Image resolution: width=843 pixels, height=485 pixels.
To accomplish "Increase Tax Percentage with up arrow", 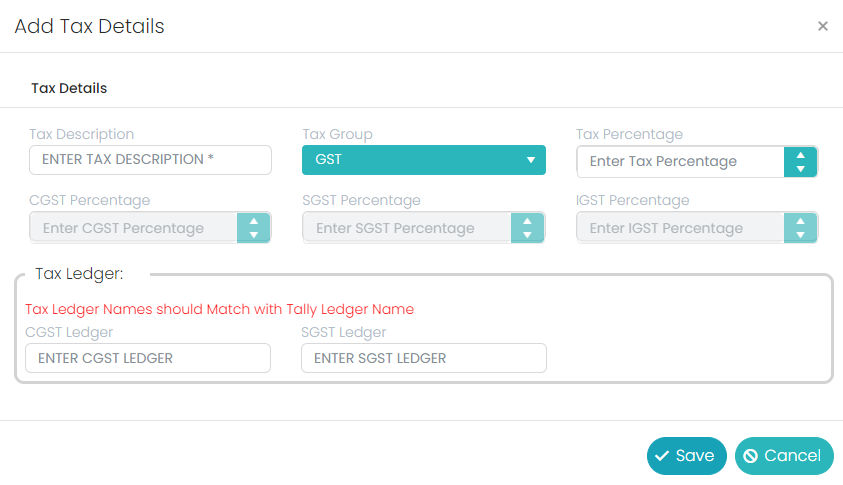I will 800,155.
